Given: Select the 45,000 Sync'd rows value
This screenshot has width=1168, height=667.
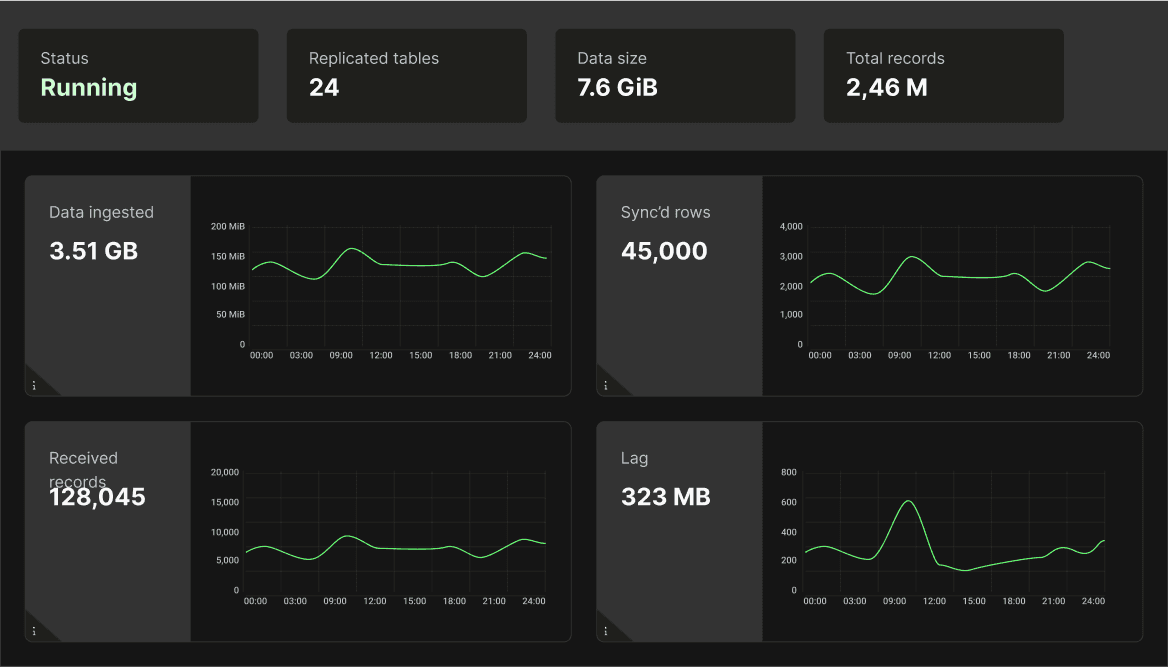Looking at the screenshot, I should (664, 251).
